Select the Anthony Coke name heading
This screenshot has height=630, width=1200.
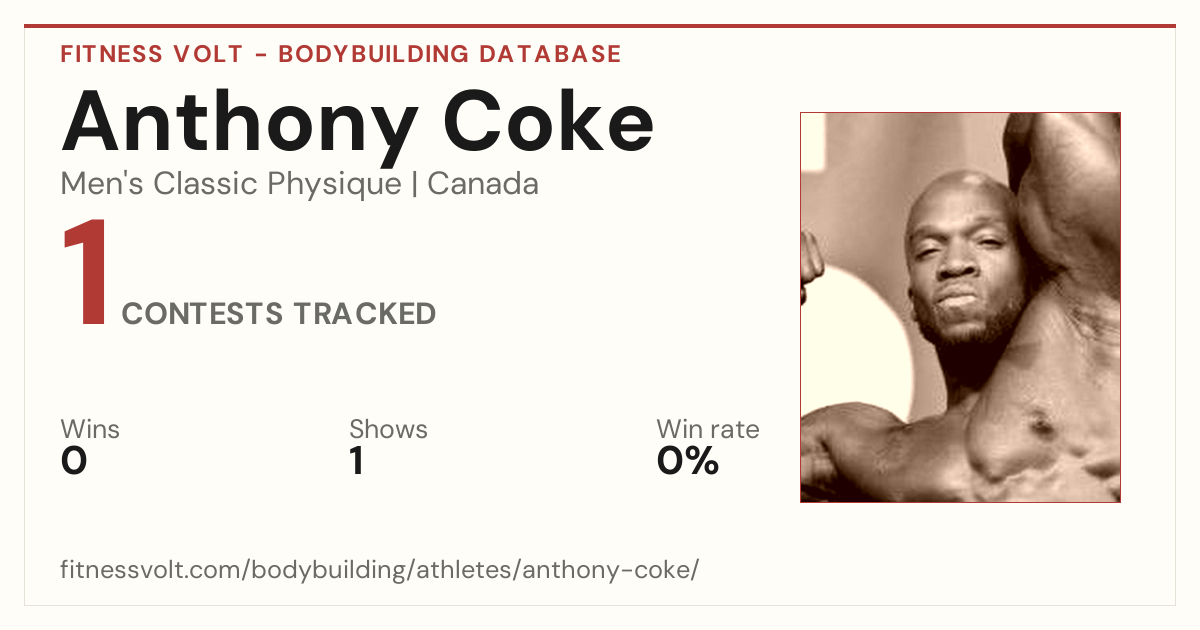[358, 119]
